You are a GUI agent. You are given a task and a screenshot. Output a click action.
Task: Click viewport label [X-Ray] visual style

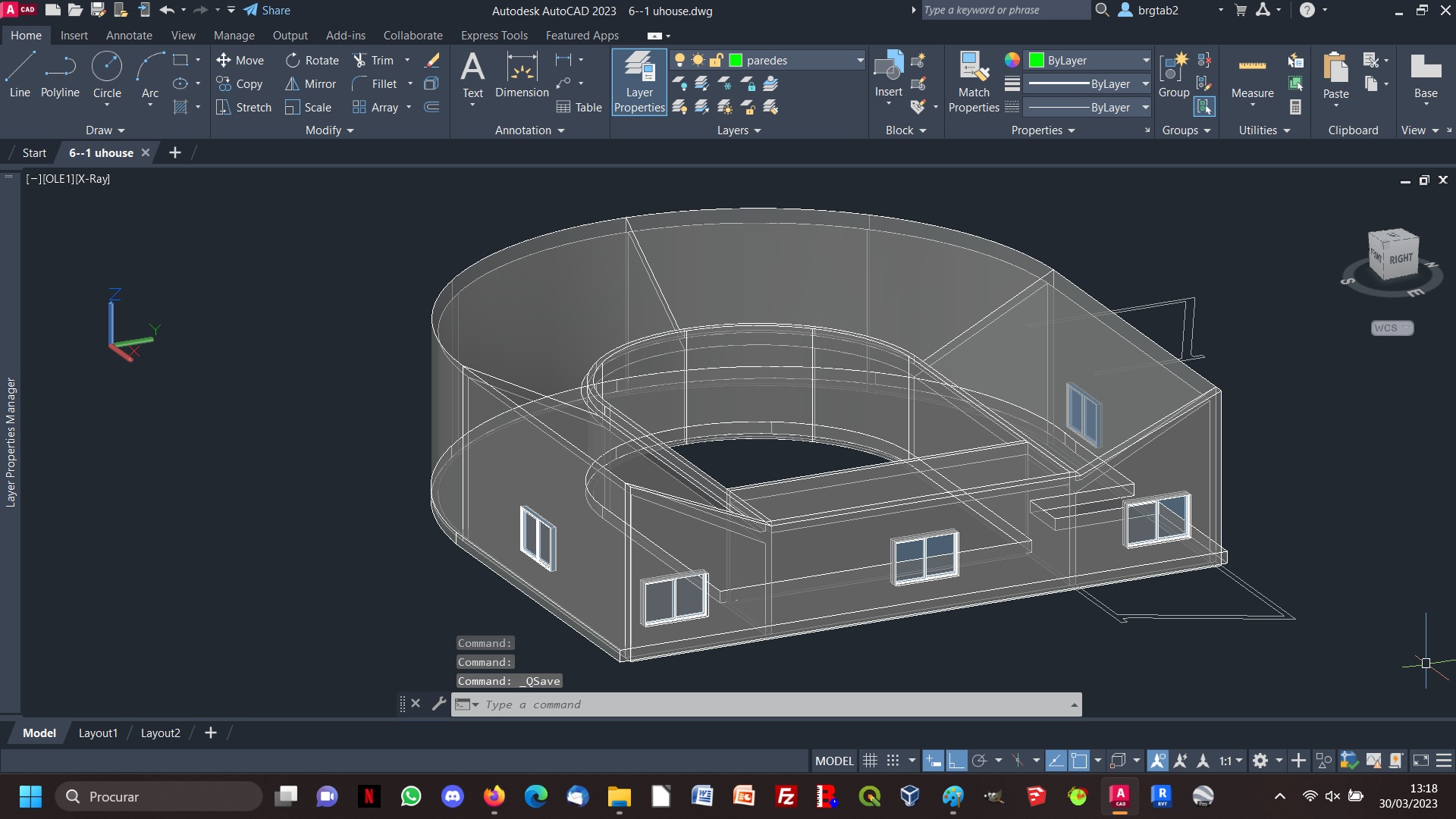click(93, 179)
